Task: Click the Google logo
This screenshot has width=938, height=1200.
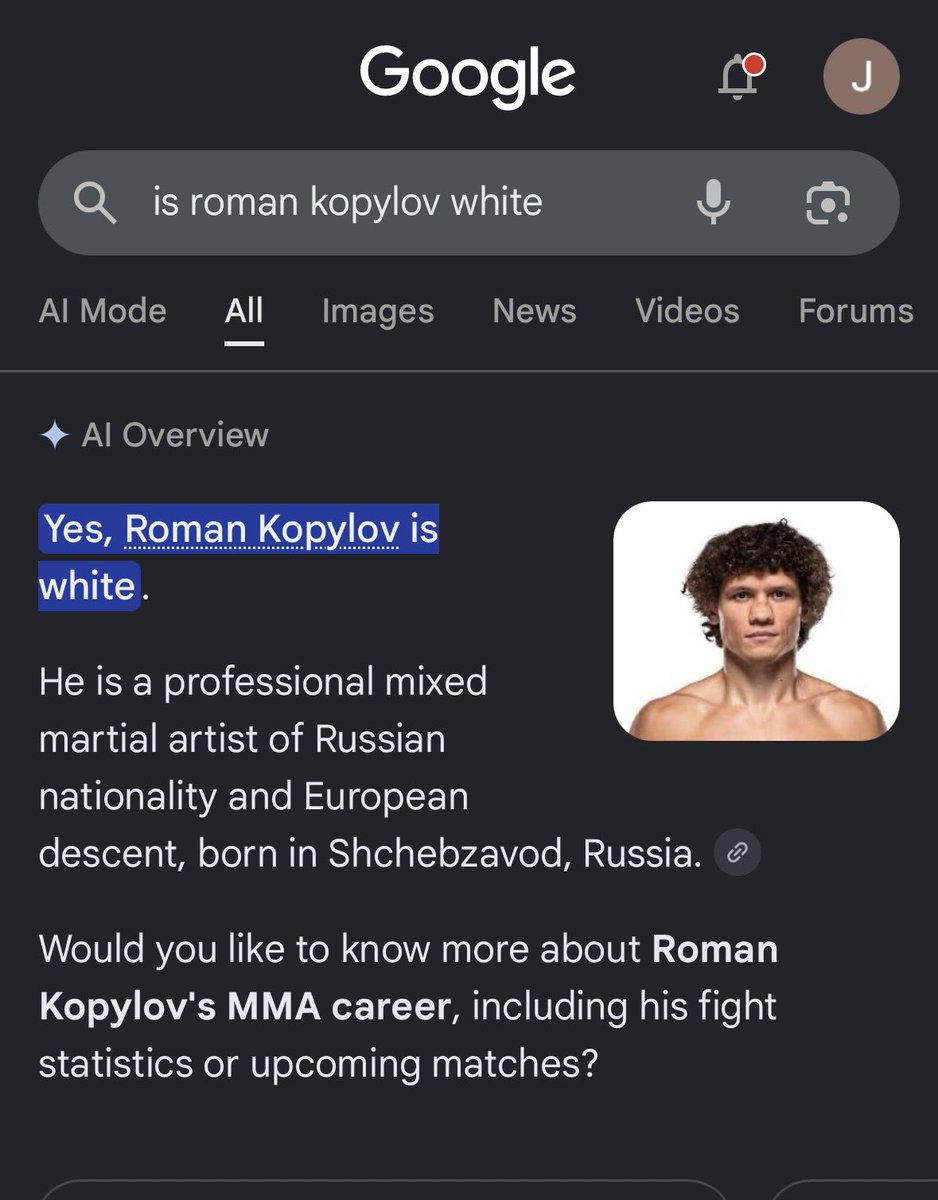Action: point(467,76)
